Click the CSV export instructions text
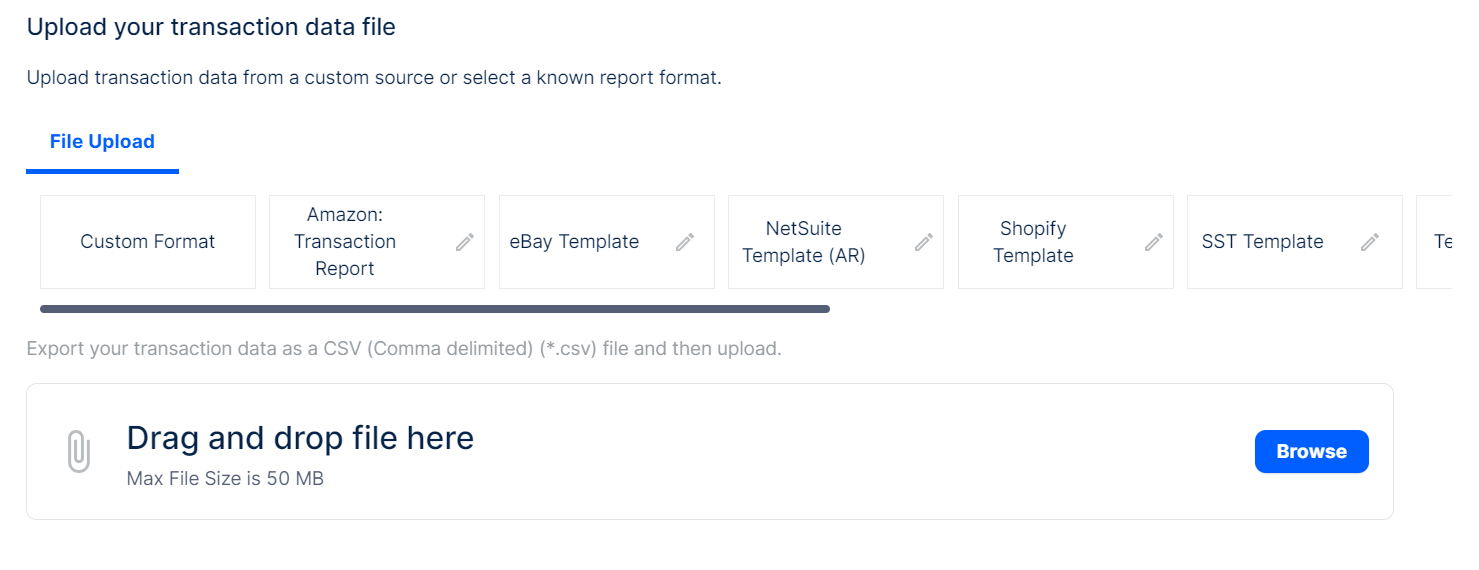 404,349
